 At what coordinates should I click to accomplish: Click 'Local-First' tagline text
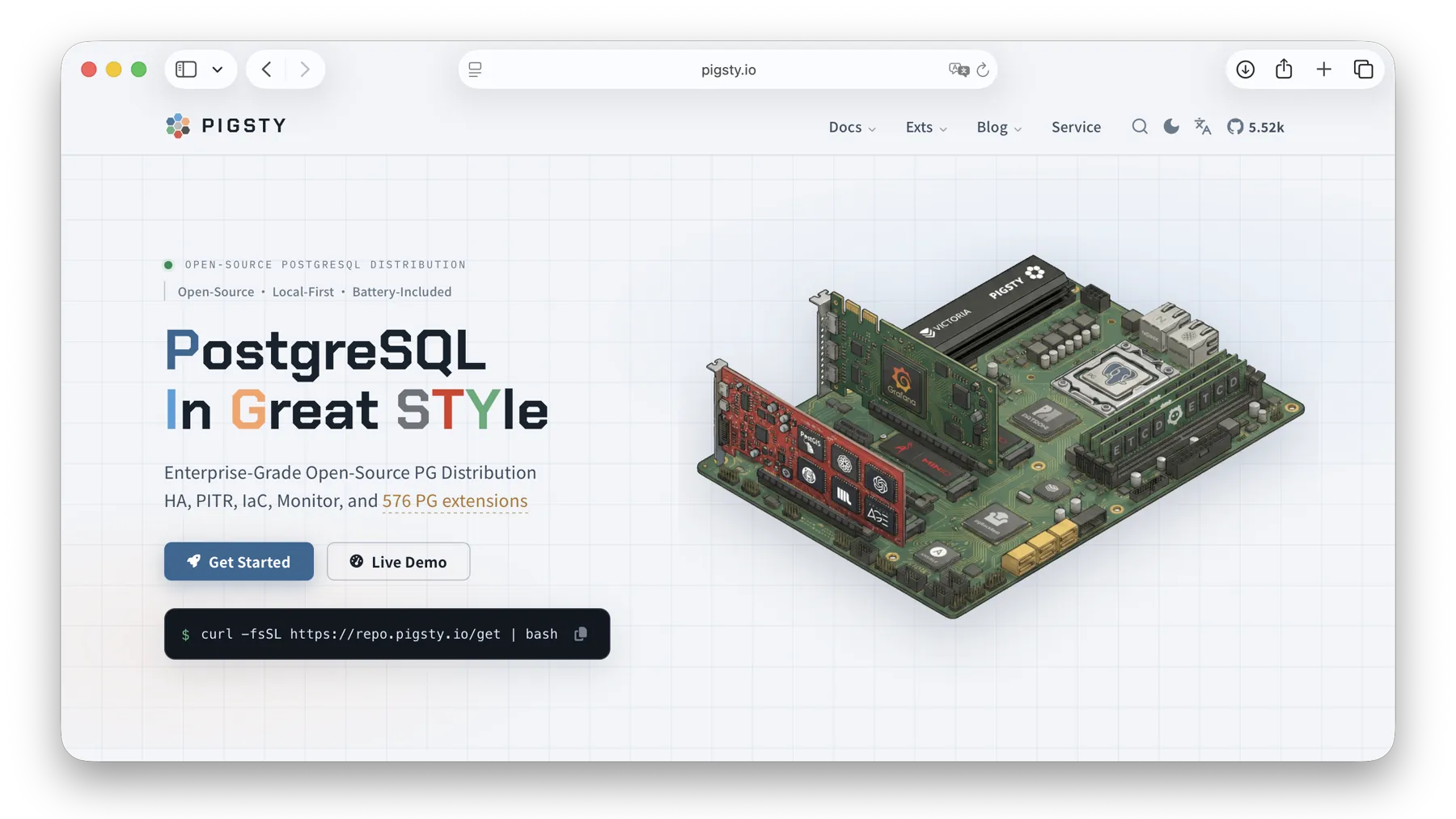303,292
